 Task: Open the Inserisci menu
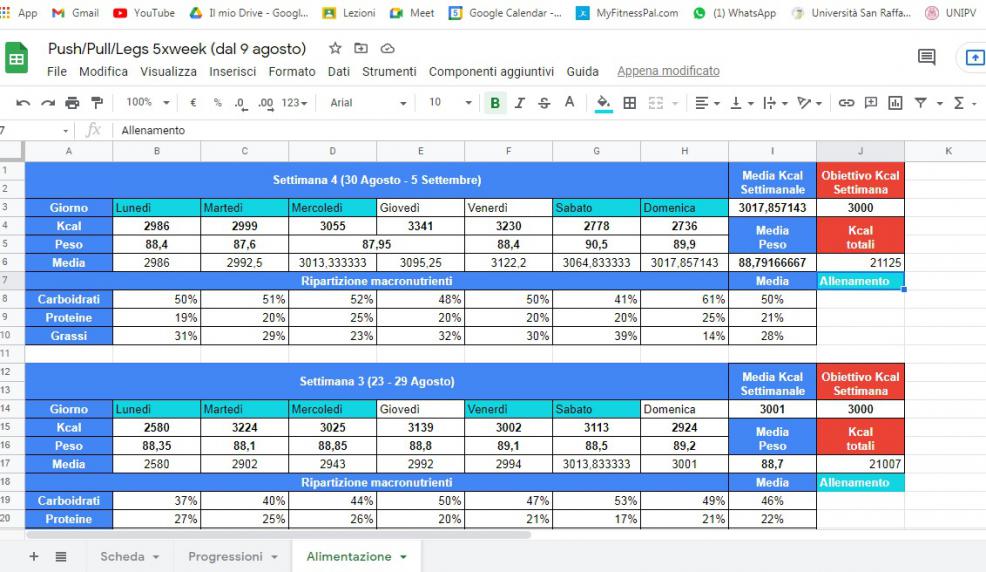pyautogui.click(x=231, y=72)
